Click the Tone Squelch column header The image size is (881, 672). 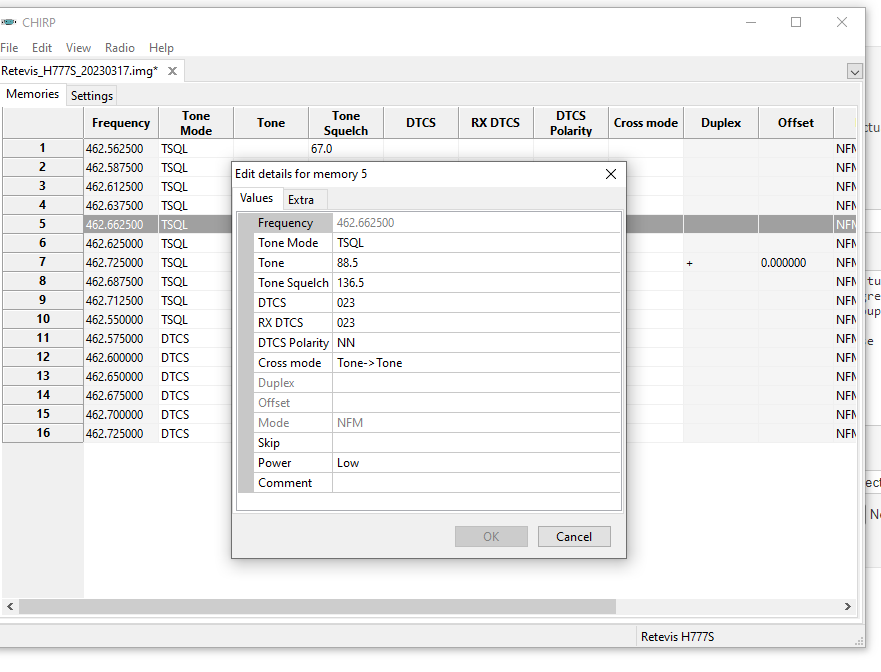tap(346, 122)
